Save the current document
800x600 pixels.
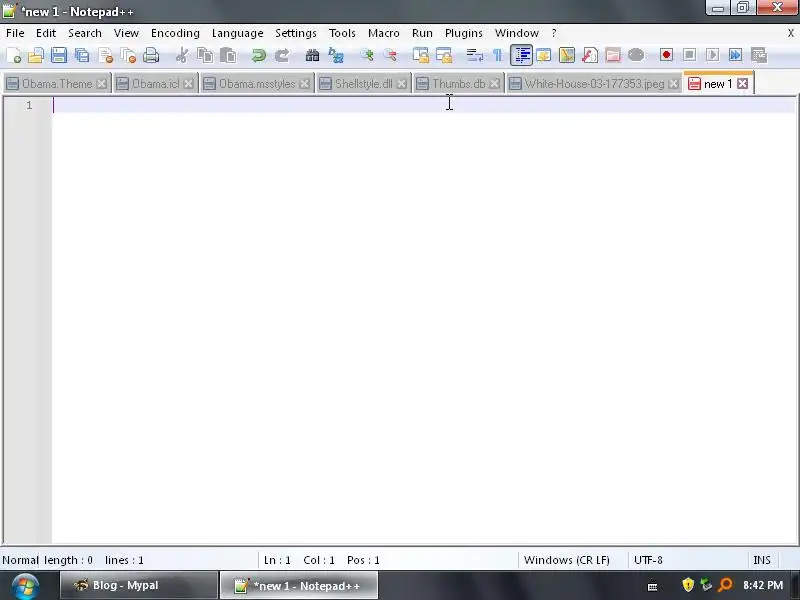[x=59, y=55]
